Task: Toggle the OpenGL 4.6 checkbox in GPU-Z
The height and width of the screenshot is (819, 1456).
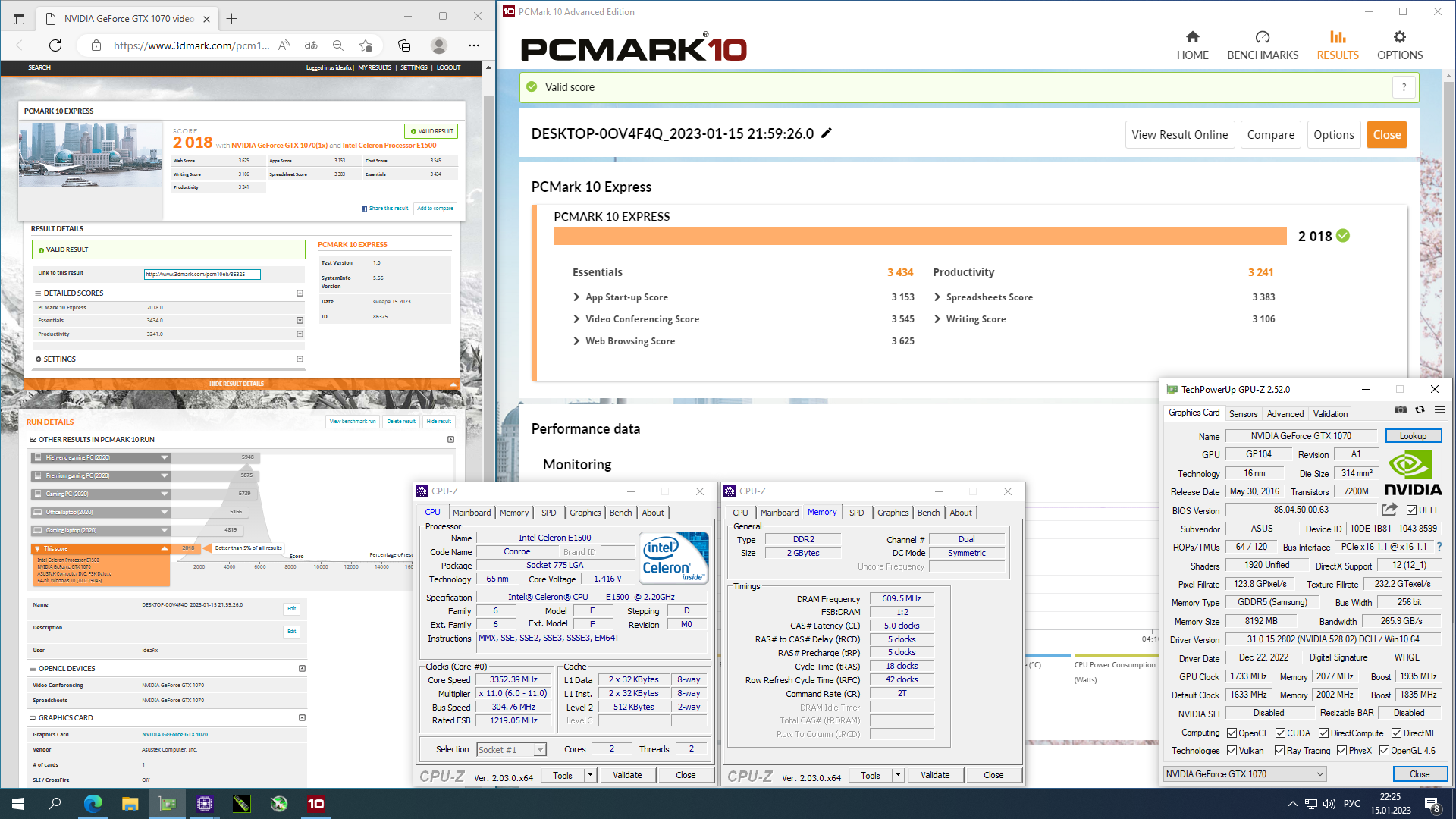Action: (1384, 751)
